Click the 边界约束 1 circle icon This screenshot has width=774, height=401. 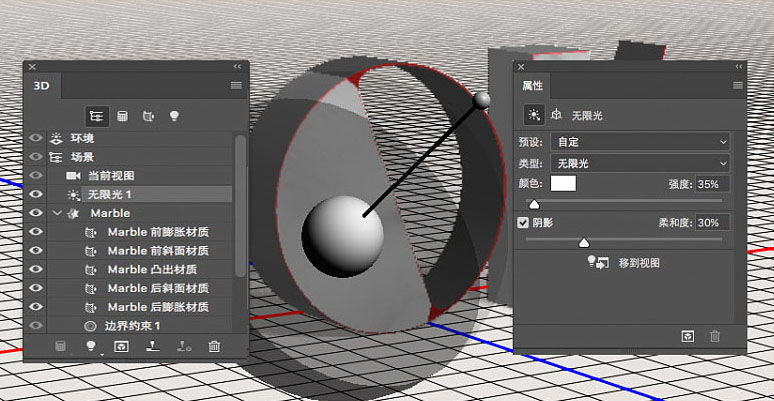coord(90,326)
